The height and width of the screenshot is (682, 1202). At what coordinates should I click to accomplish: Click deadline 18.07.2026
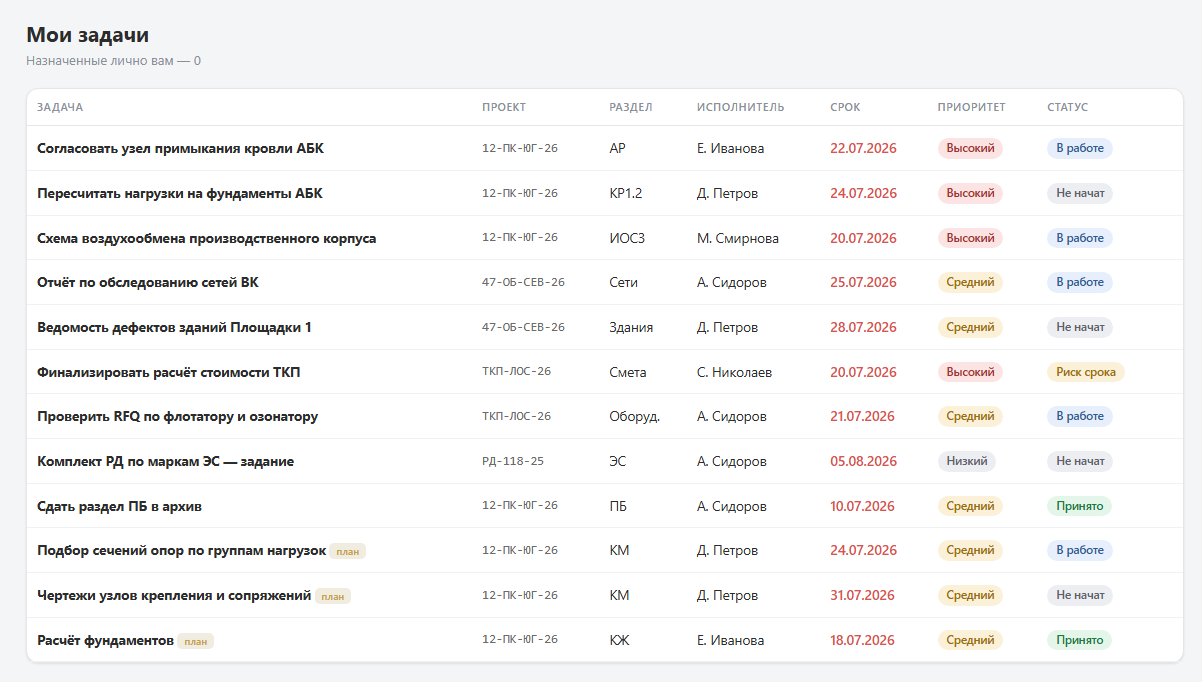click(862, 640)
